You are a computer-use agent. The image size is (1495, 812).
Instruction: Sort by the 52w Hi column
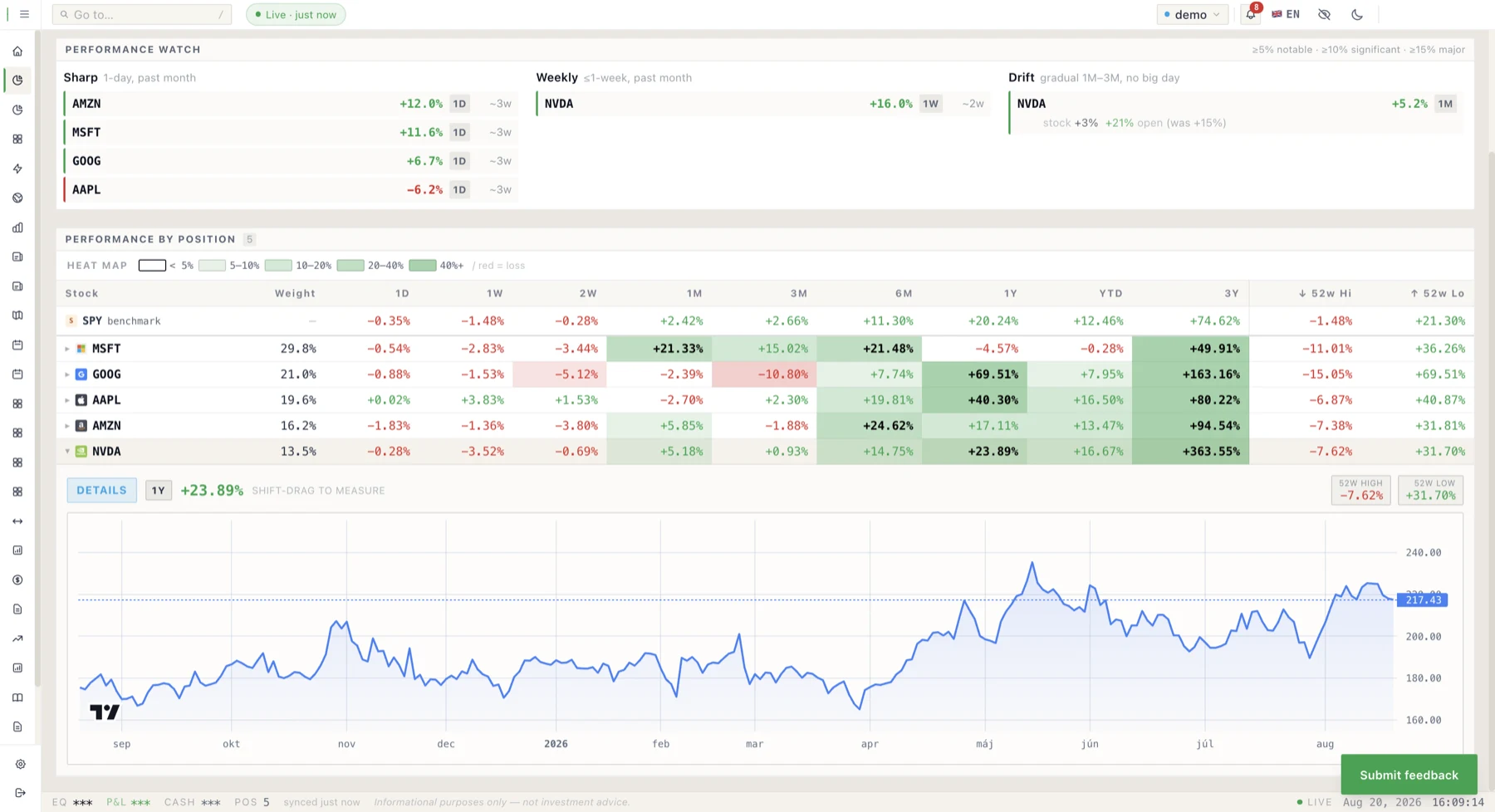pyautogui.click(x=1325, y=293)
